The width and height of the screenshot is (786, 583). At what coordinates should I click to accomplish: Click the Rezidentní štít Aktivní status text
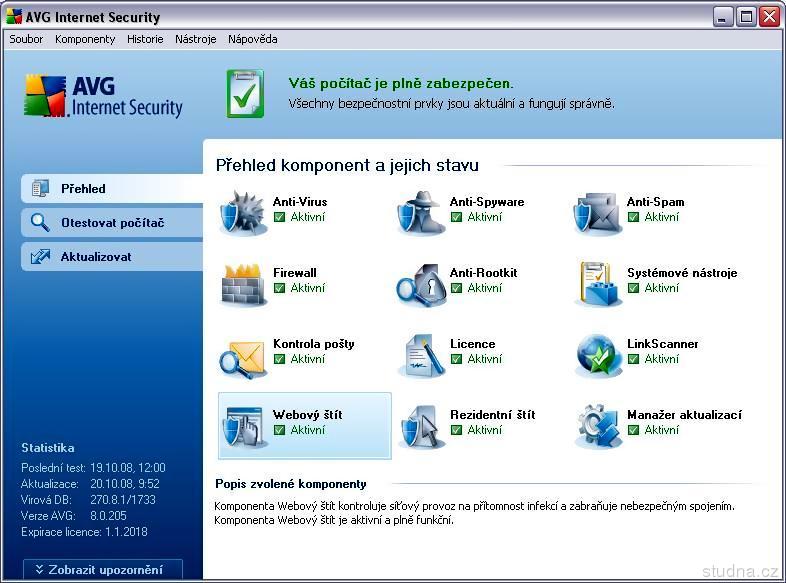(485, 430)
